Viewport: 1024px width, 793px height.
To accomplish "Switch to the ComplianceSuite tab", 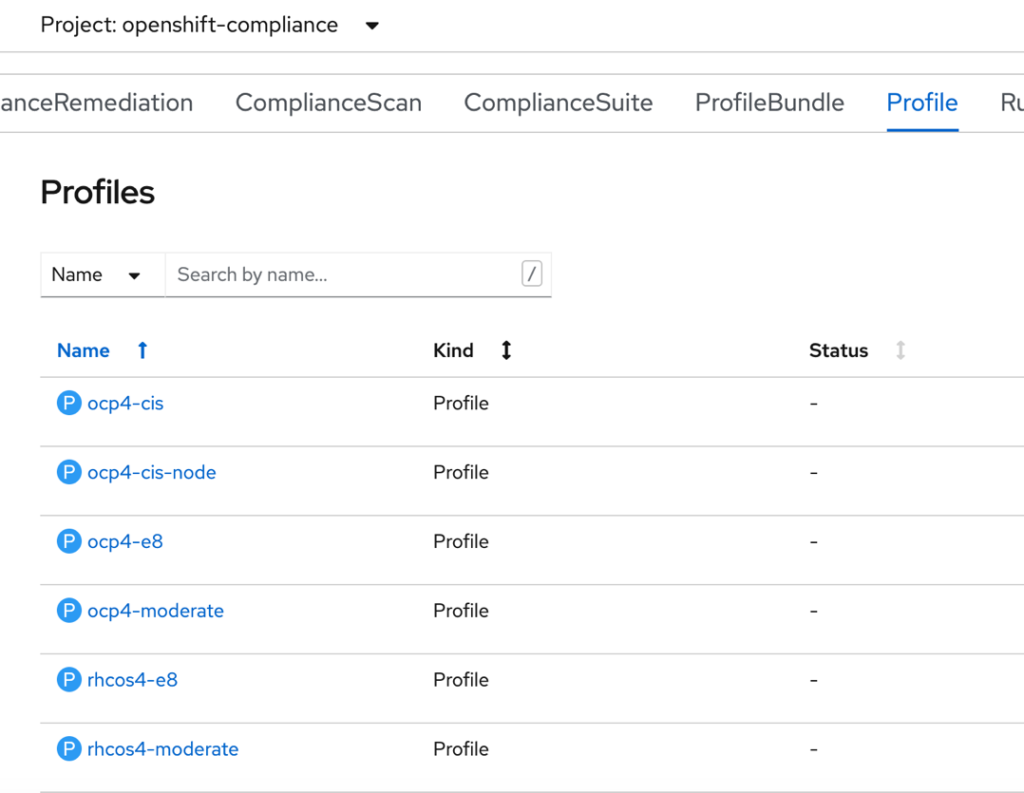I will tap(558, 103).
